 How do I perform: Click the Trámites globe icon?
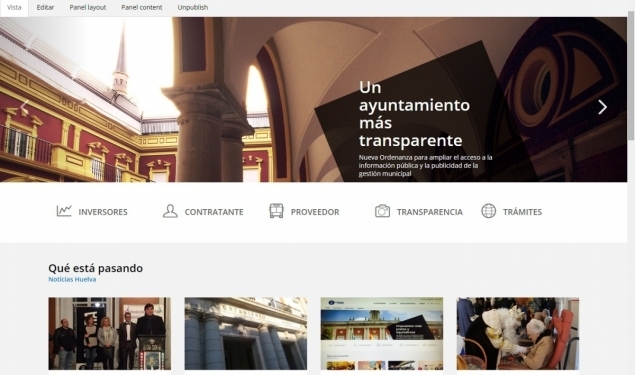(x=488, y=211)
